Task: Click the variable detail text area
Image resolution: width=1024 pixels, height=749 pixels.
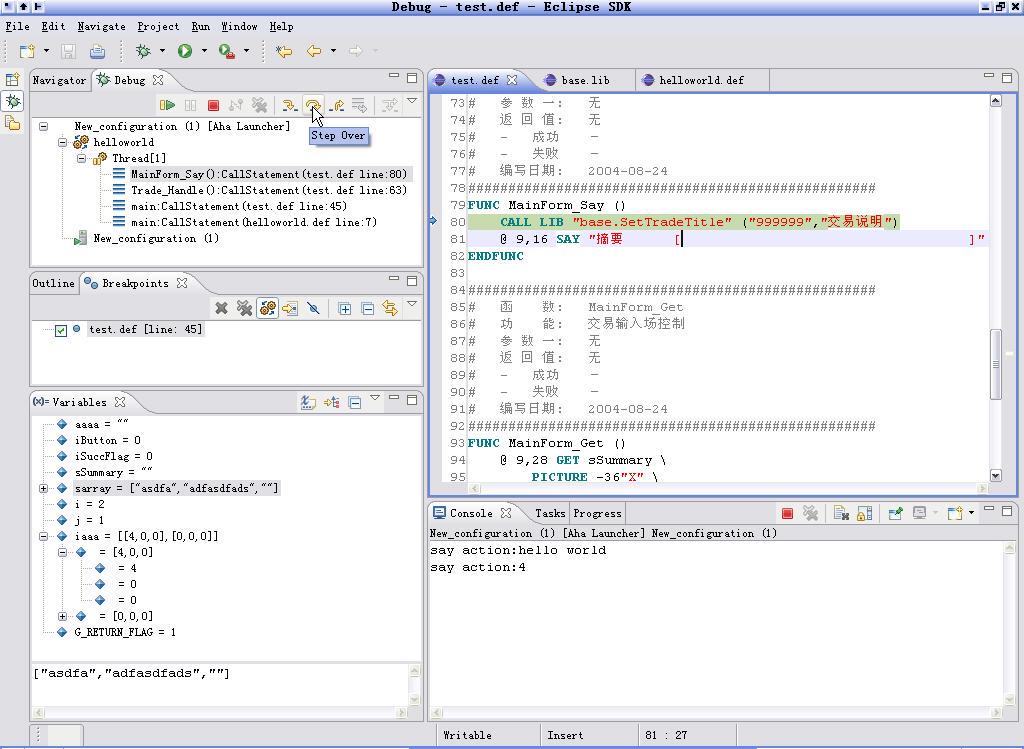Action: pyautogui.click(x=220, y=685)
